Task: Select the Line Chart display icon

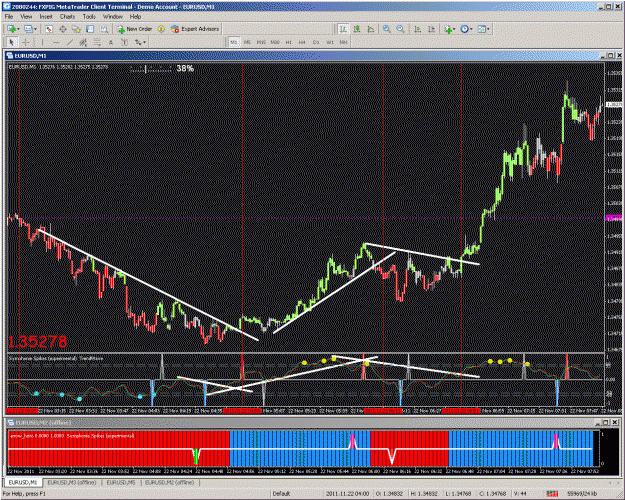Action: pos(371,29)
